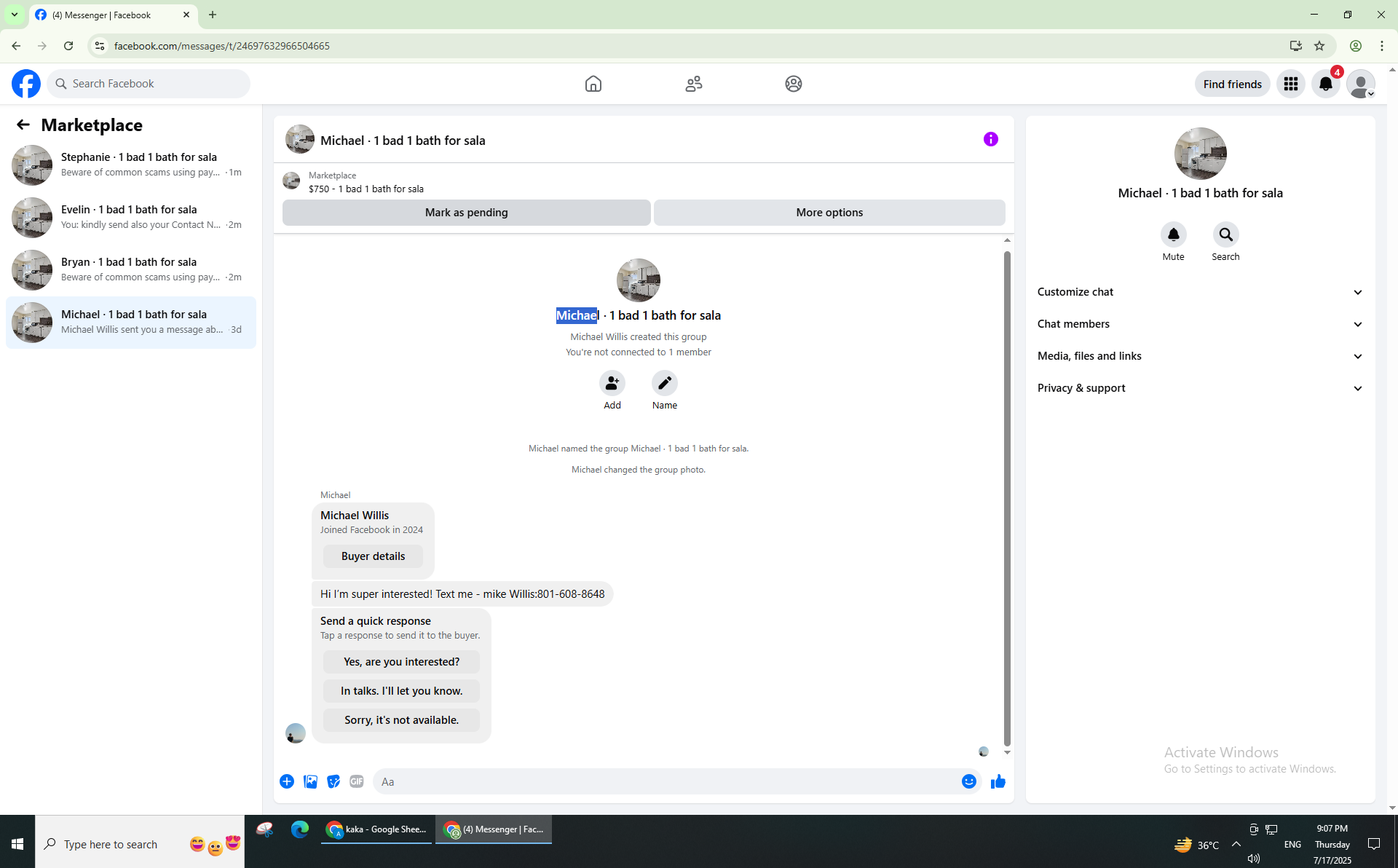Click the Marketplace $750 listing title
The height and width of the screenshot is (868, 1398).
(366, 189)
